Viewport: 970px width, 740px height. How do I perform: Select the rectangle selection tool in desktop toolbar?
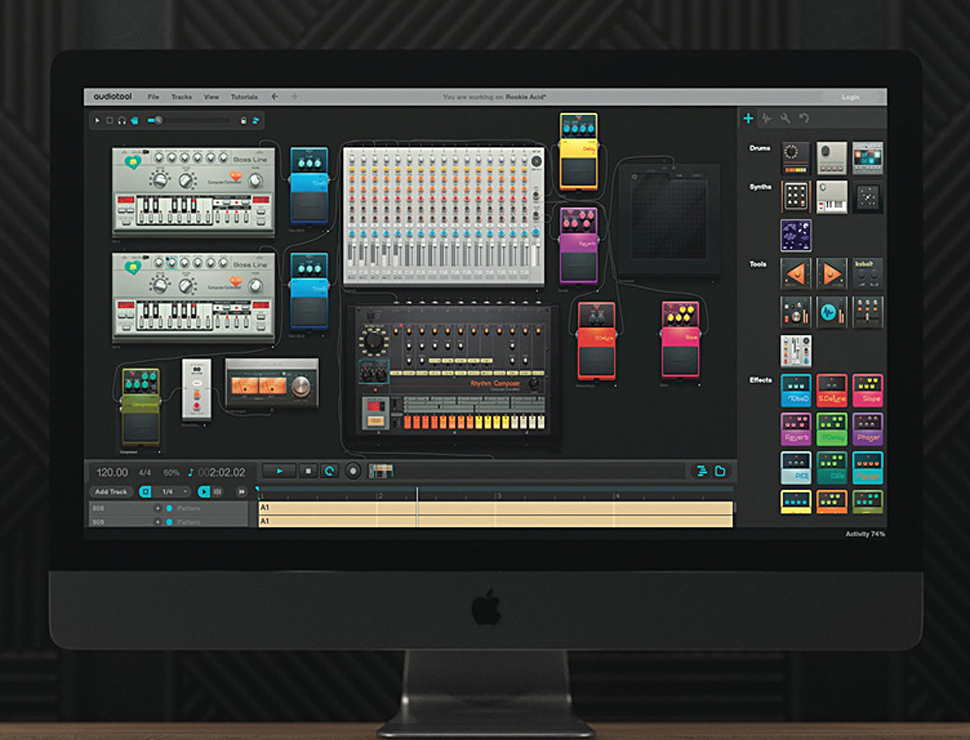[x=109, y=121]
